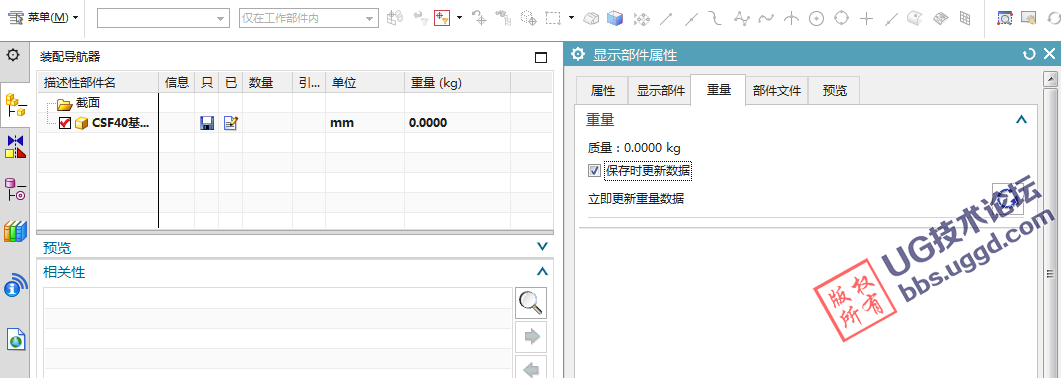
Task: Toggle the 保存时更新数据 checkbox
Action: 594,171
